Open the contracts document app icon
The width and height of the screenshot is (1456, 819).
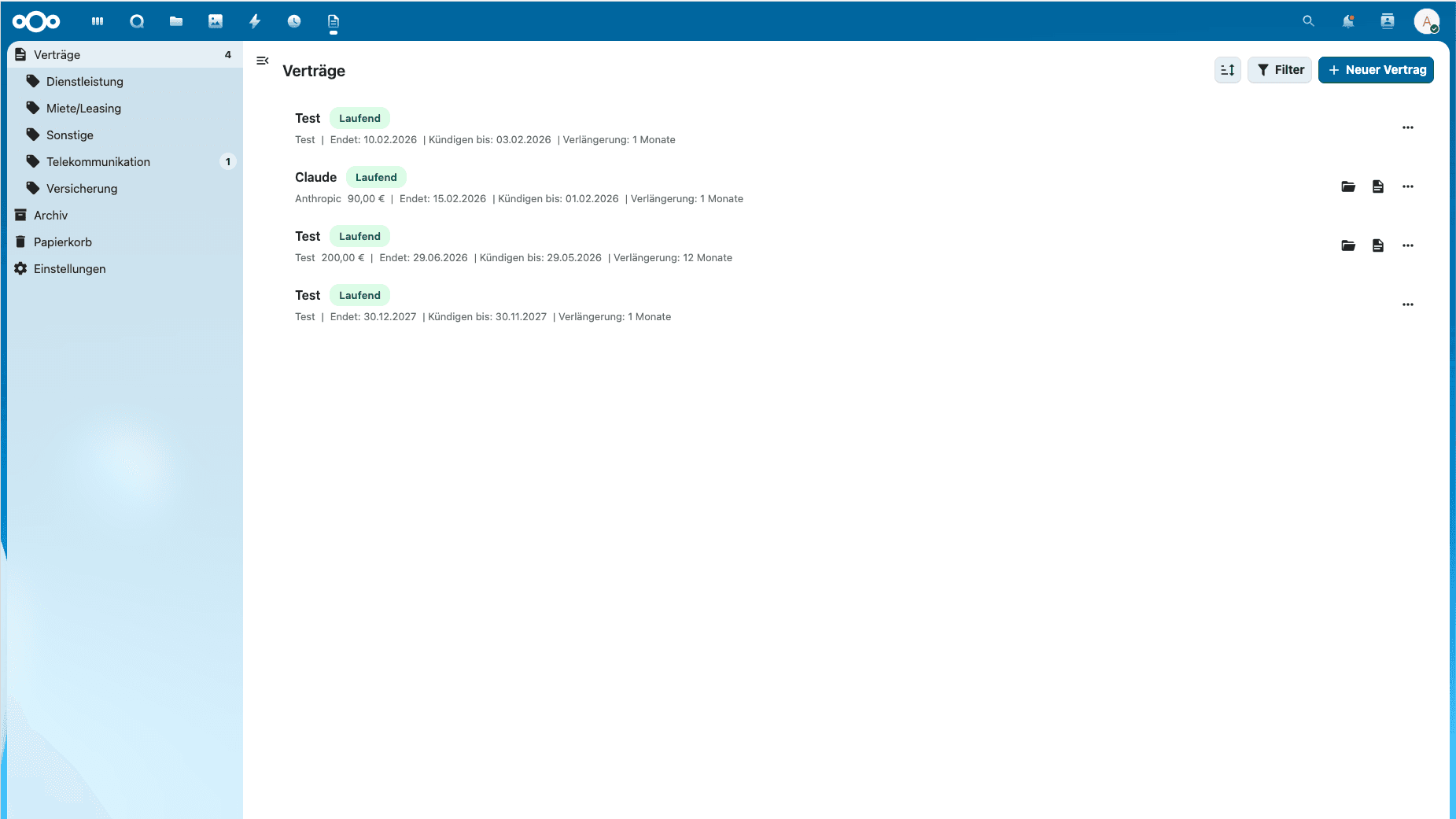point(333,21)
